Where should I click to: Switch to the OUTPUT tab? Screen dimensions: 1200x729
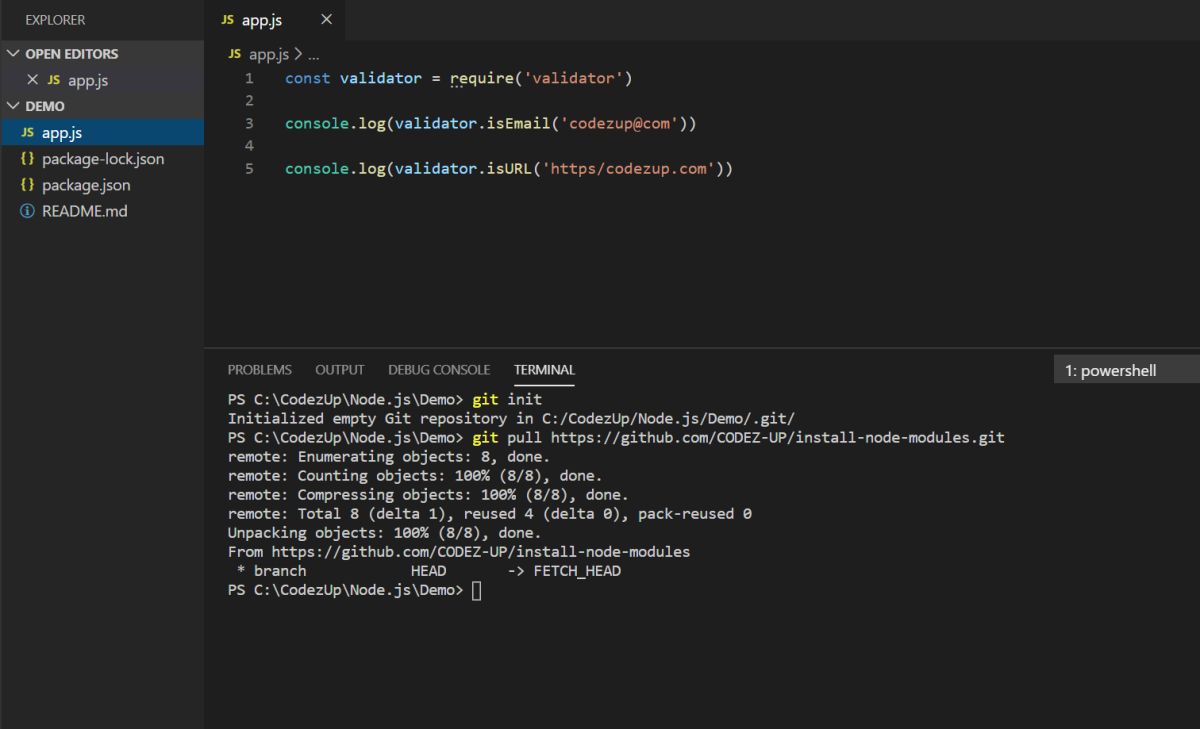[339, 369]
